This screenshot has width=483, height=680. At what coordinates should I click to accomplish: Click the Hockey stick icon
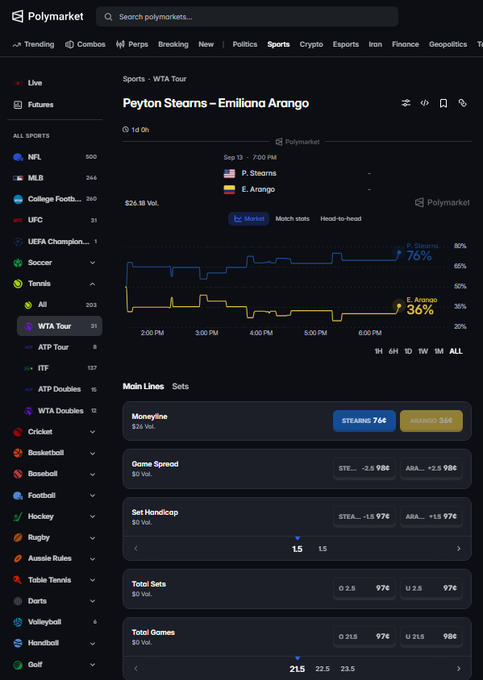[x=18, y=517]
